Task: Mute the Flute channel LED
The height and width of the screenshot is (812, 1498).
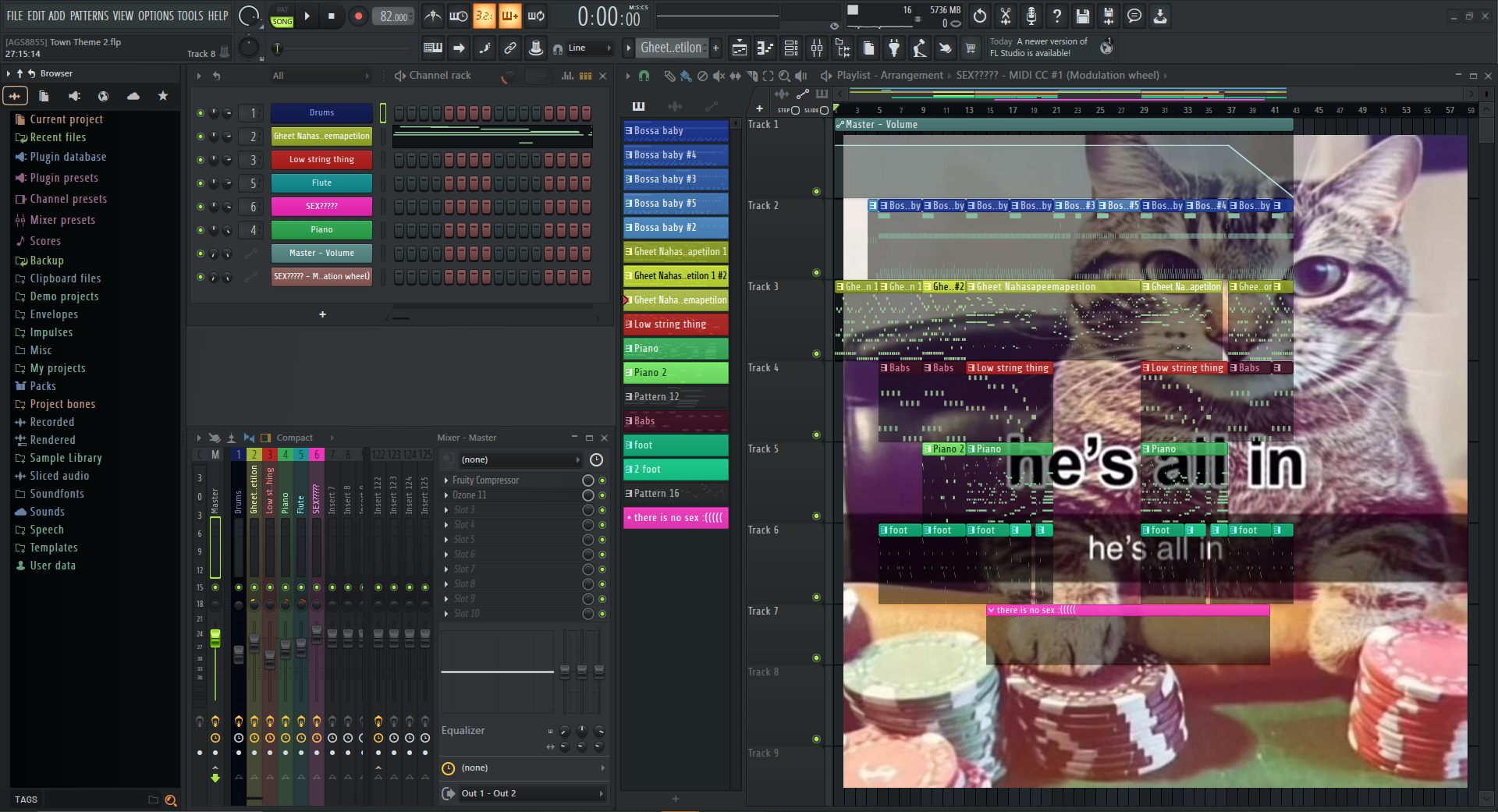Action: 201,183
